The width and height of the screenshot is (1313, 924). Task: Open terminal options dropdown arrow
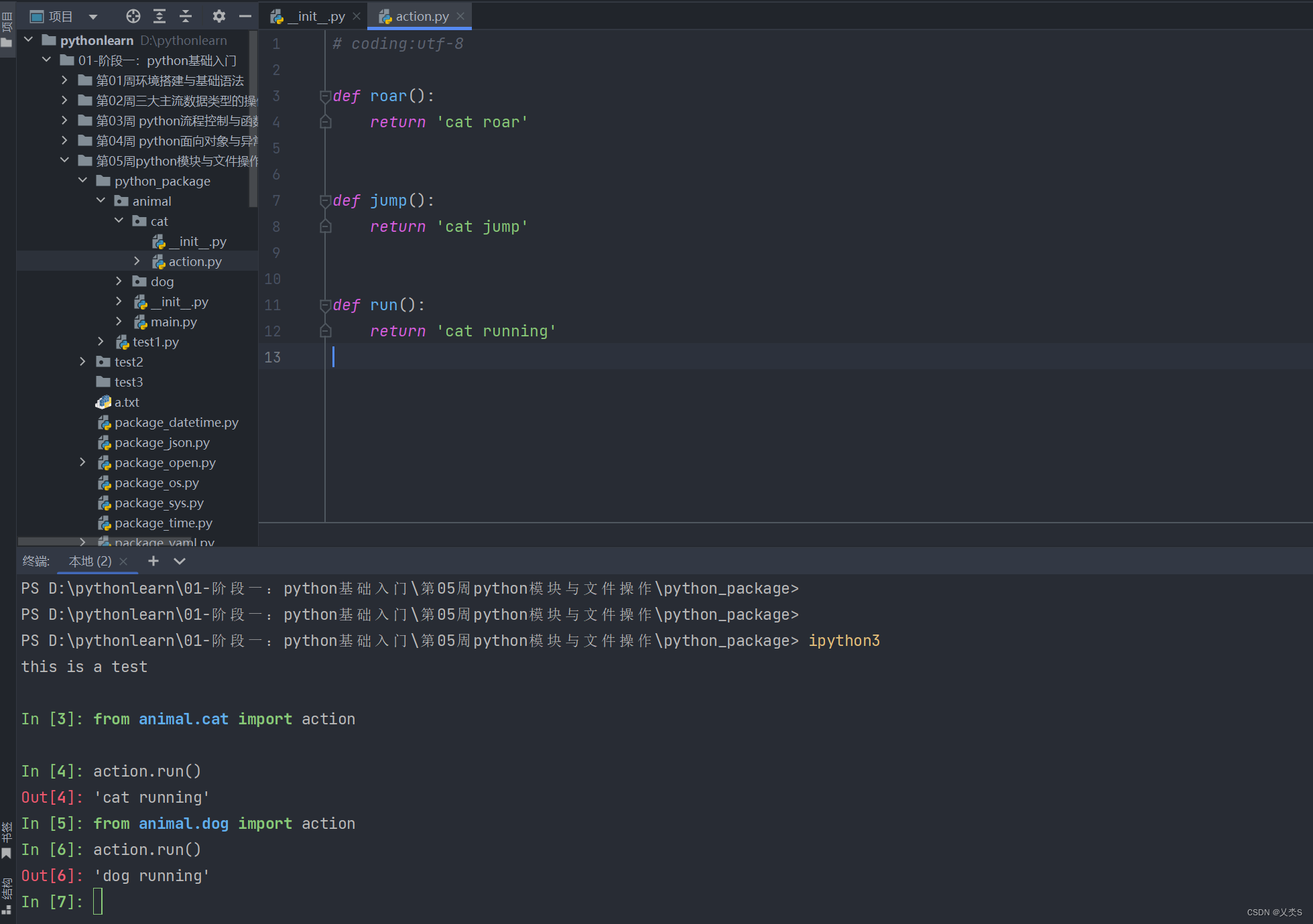(x=180, y=561)
